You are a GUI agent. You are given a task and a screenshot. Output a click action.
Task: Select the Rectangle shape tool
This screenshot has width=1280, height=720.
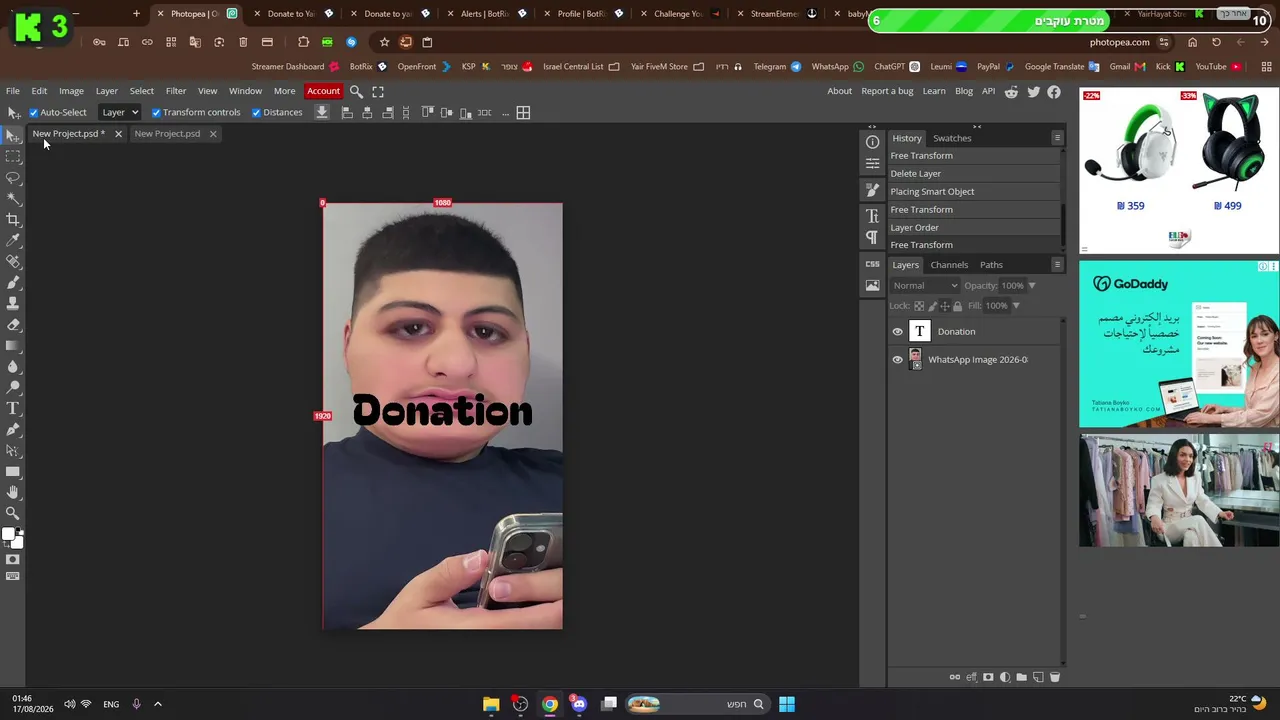click(x=13, y=471)
